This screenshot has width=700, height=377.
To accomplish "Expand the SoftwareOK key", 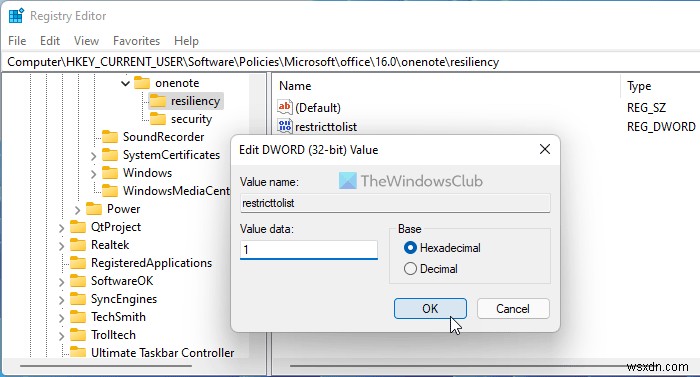I will click(61, 282).
